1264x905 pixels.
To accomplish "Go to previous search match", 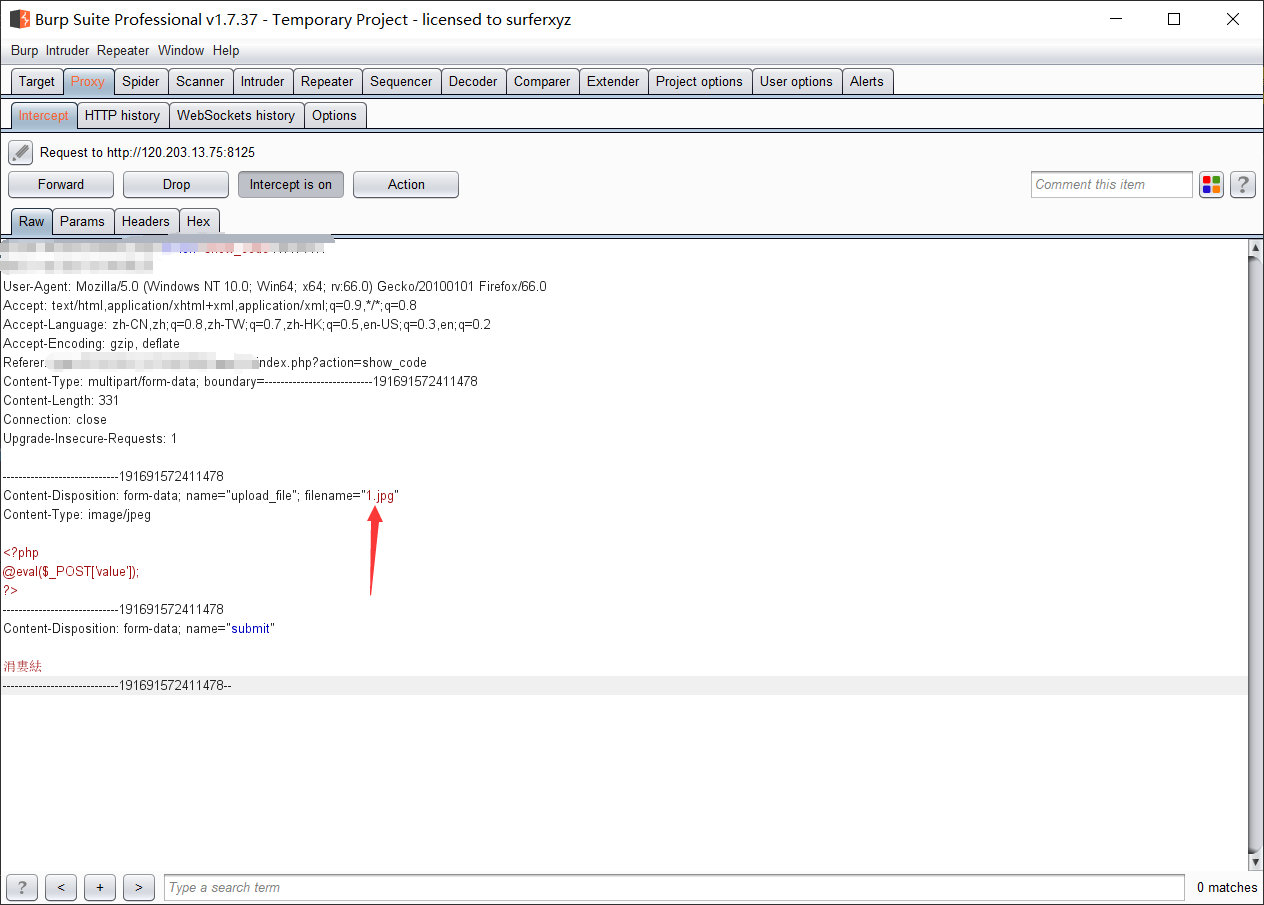I will (x=61, y=887).
